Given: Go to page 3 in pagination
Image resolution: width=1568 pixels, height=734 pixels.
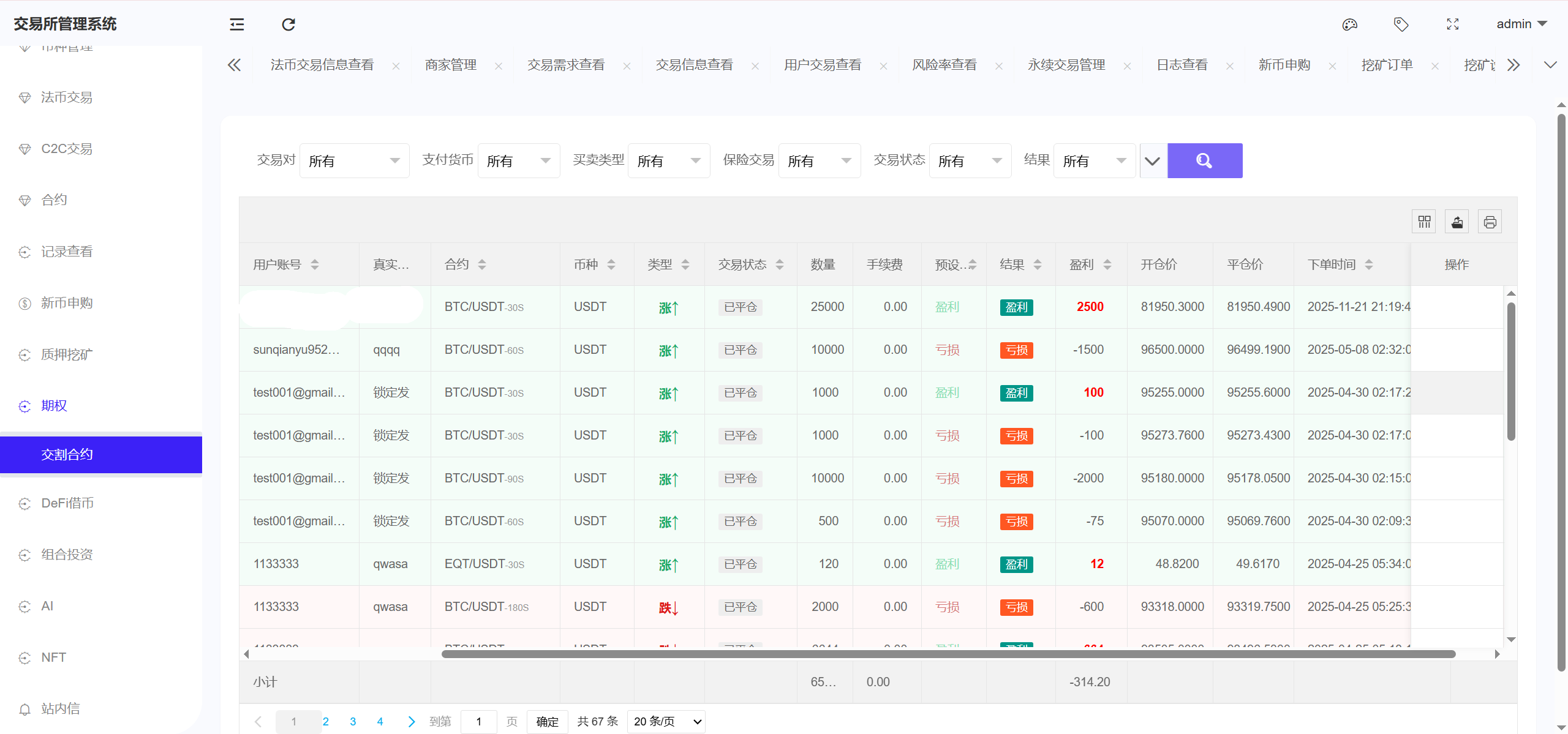Looking at the screenshot, I should pyautogui.click(x=353, y=722).
